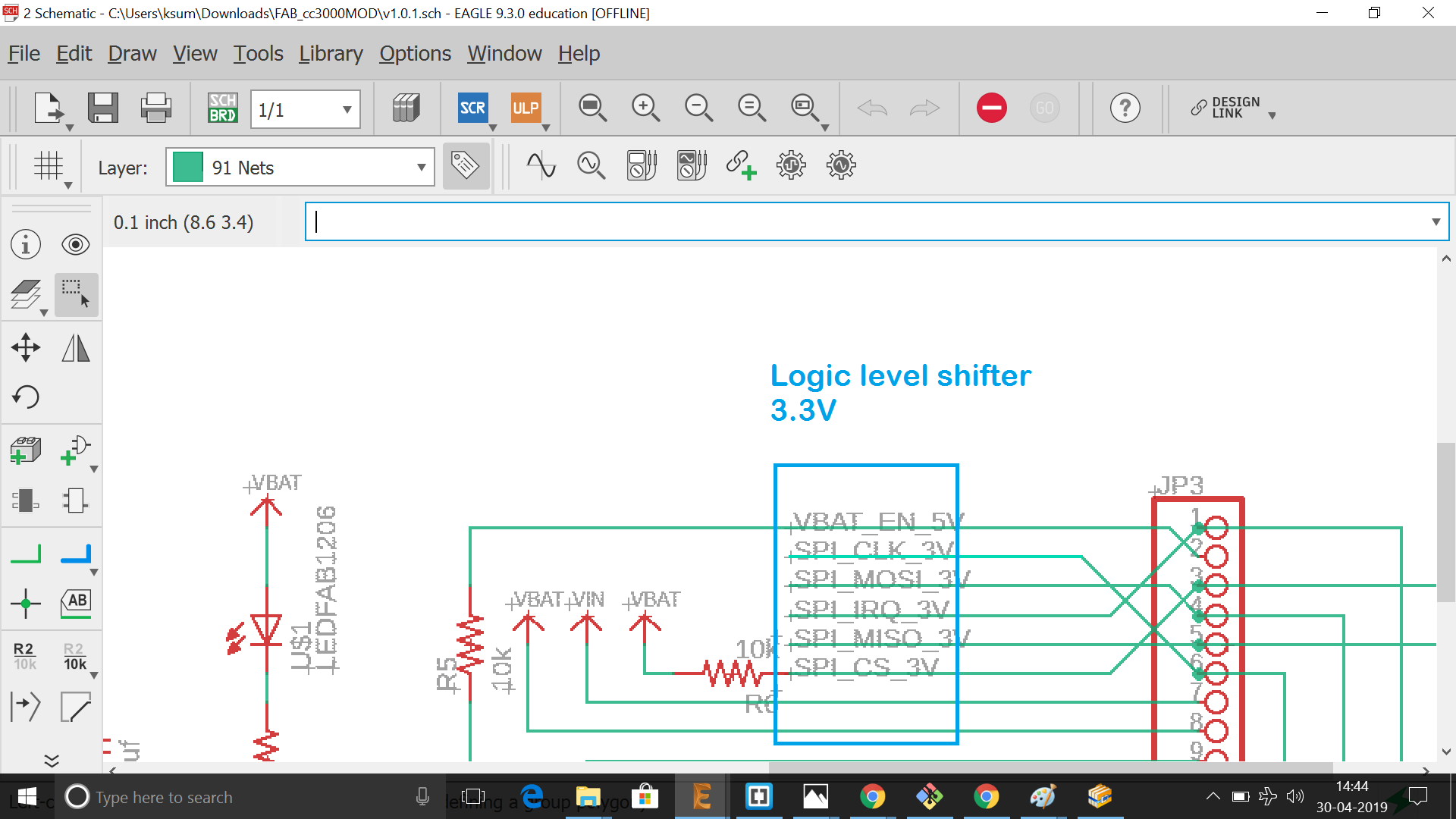Image resolution: width=1456 pixels, height=819 pixels.
Task: Toggle the grid settings icon
Action: click(x=49, y=166)
